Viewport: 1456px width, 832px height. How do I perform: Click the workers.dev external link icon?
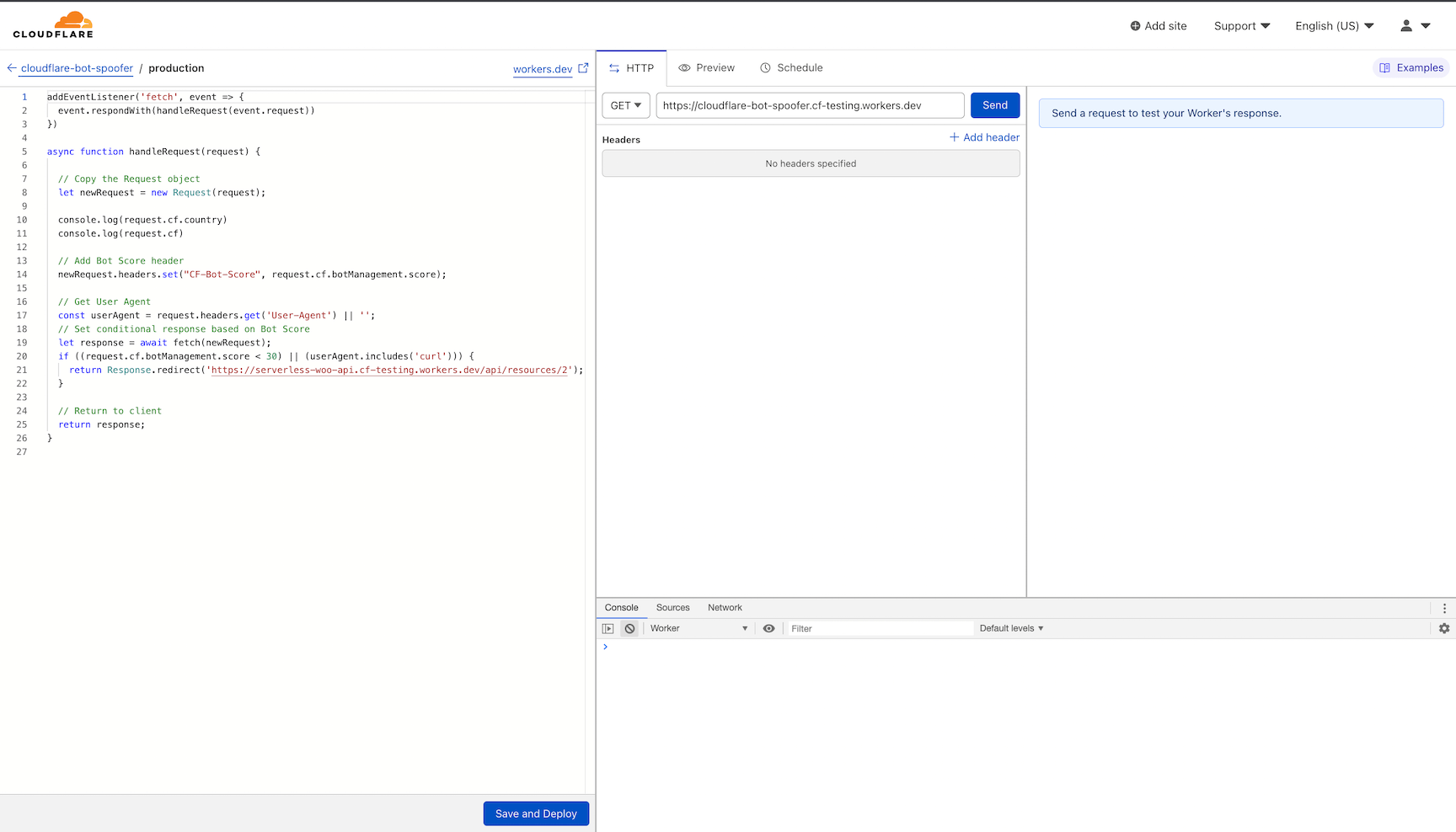pyautogui.click(x=583, y=68)
